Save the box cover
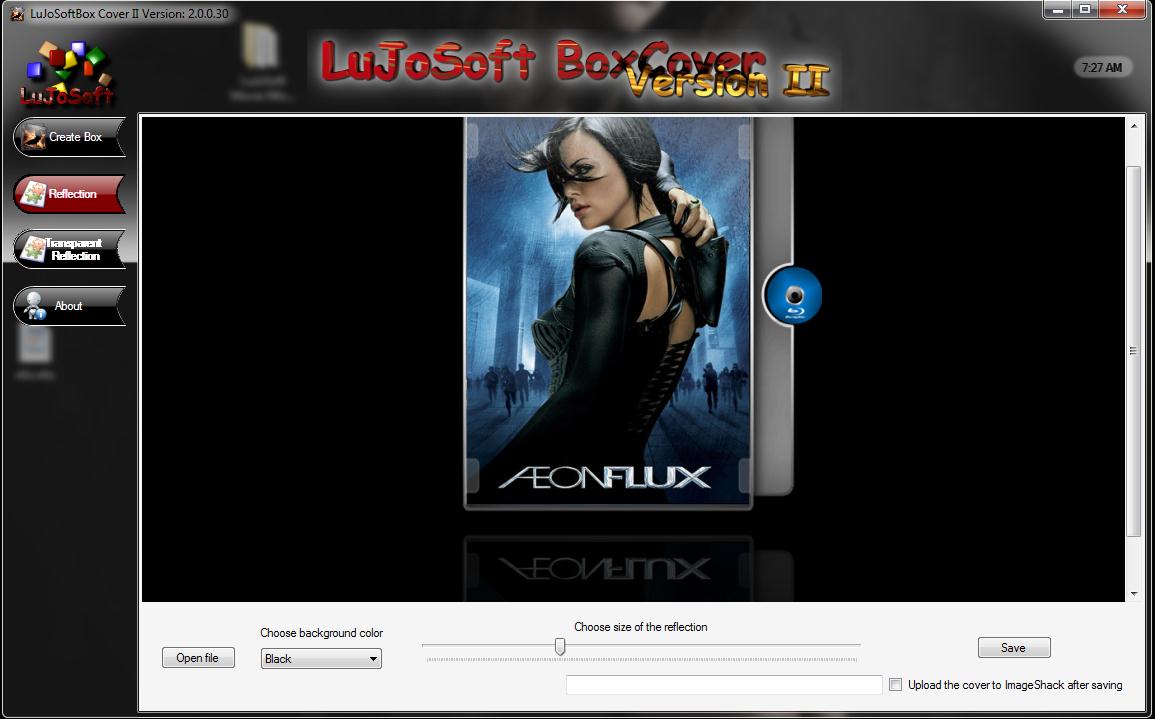1155x719 pixels. coord(1014,648)
